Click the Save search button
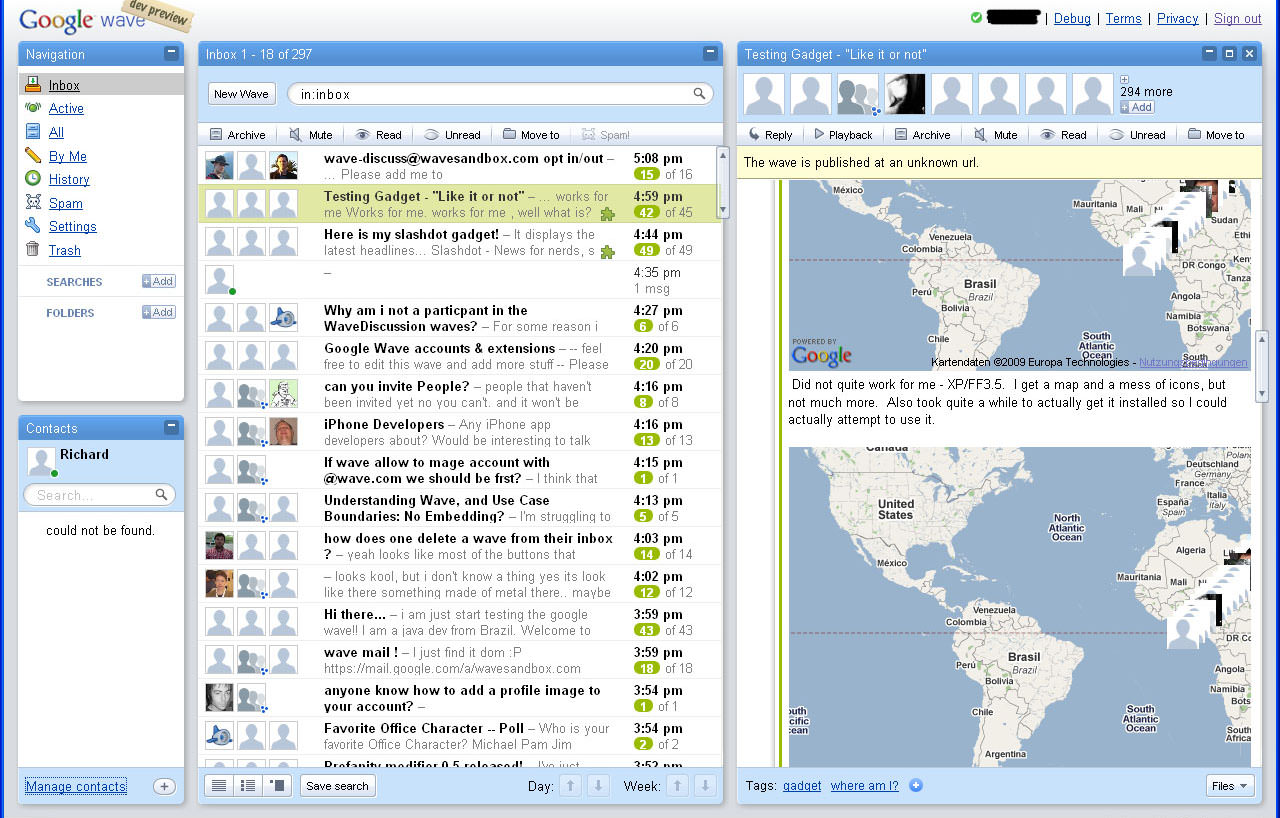The height and width of the screenshot is (818, 1280). pos(337,786)
